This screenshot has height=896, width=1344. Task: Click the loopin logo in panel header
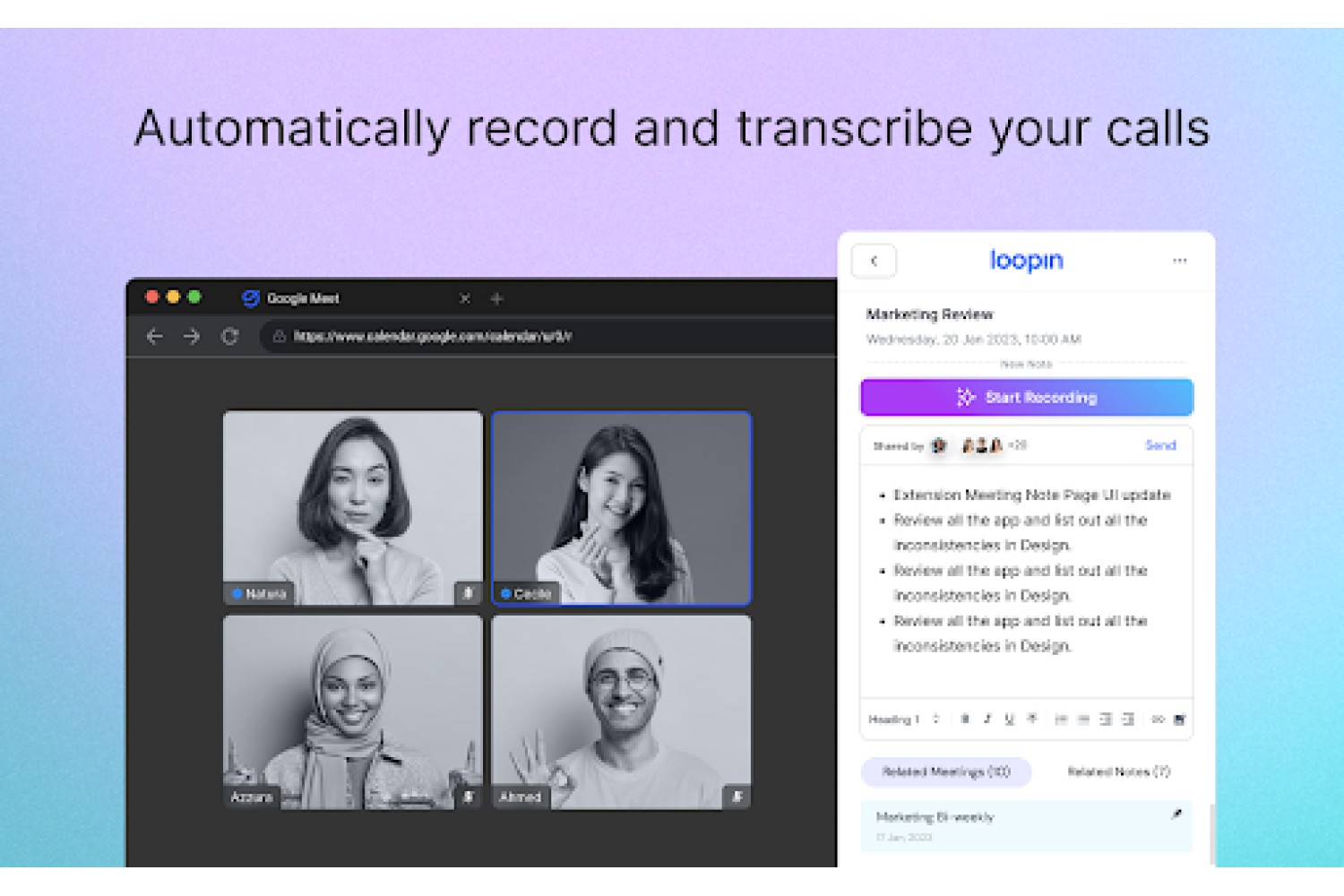coord(1026,261)
